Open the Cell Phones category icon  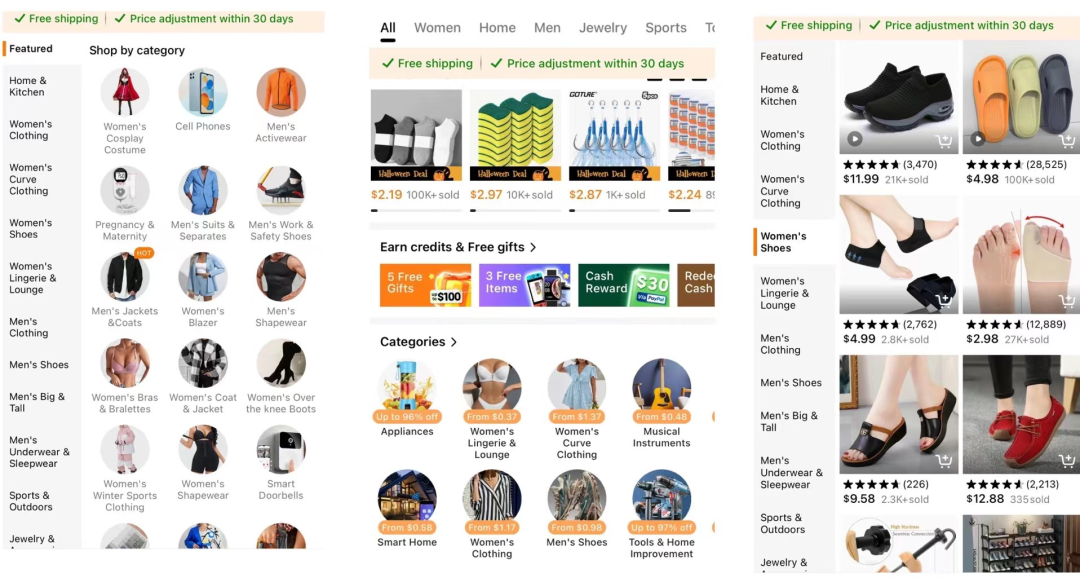tap(202, 92)
